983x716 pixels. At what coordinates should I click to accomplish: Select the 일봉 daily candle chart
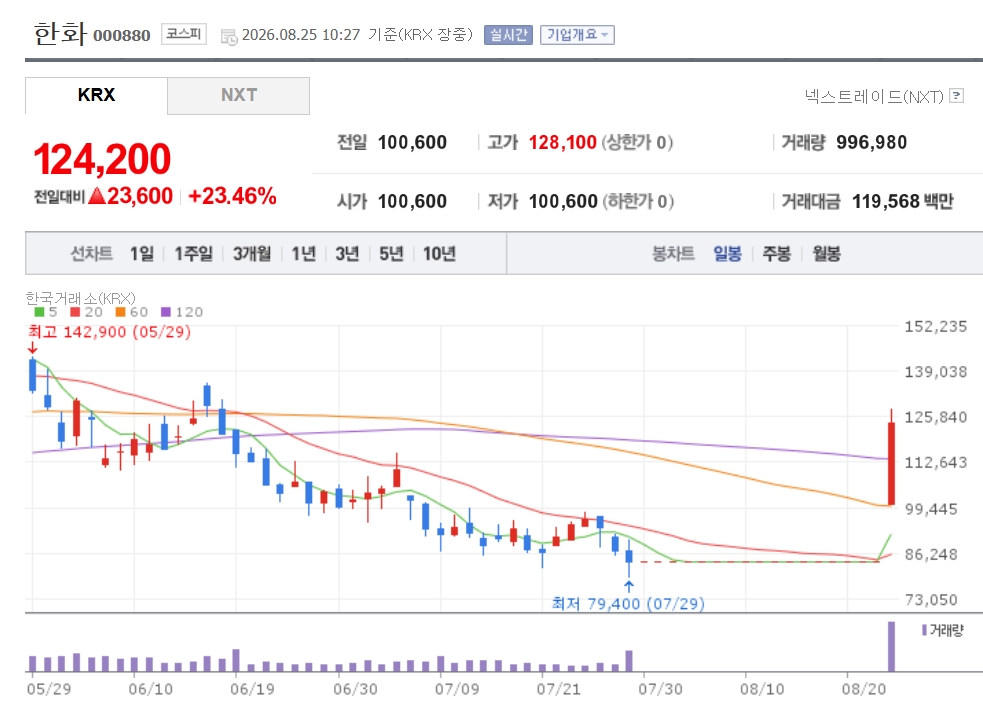click(x=727, y=254)
